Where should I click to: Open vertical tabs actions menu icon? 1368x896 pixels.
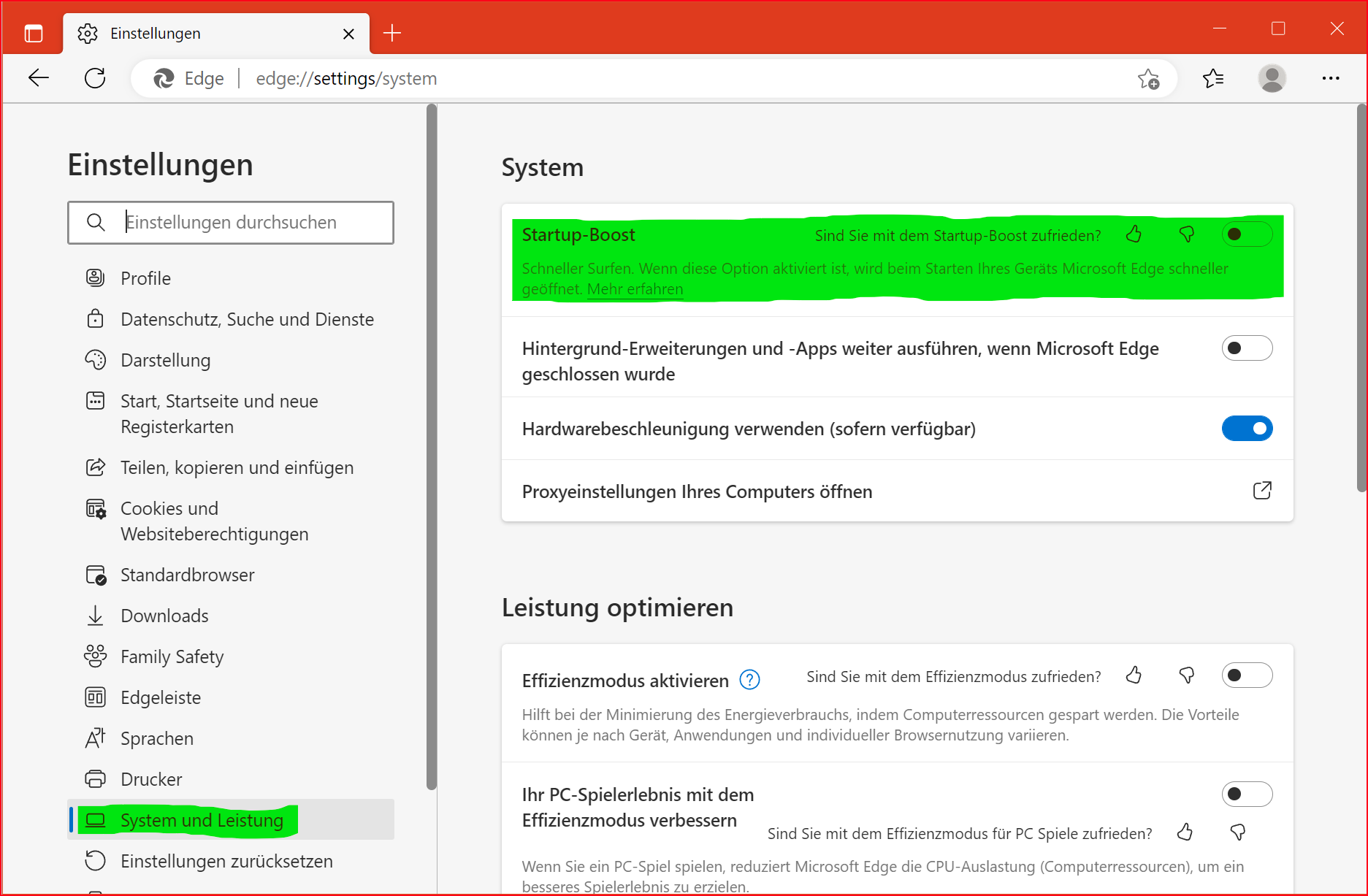tap(34, 33)
